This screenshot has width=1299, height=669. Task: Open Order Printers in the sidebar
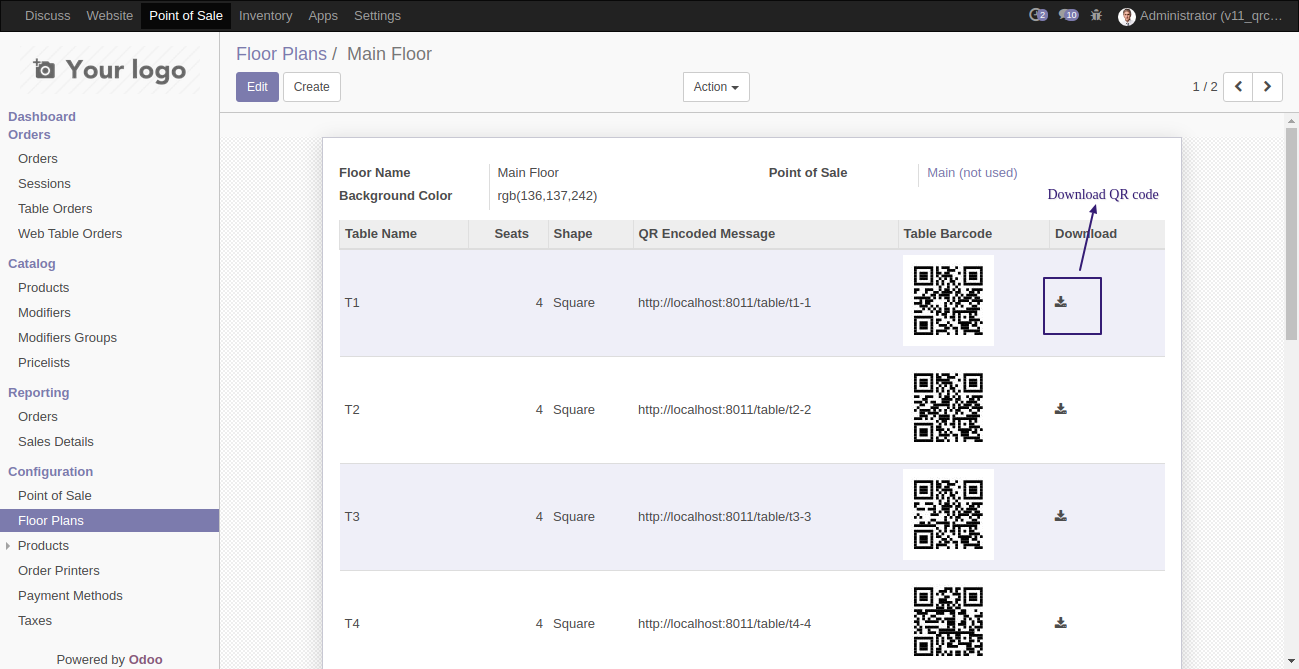point(58,571)
